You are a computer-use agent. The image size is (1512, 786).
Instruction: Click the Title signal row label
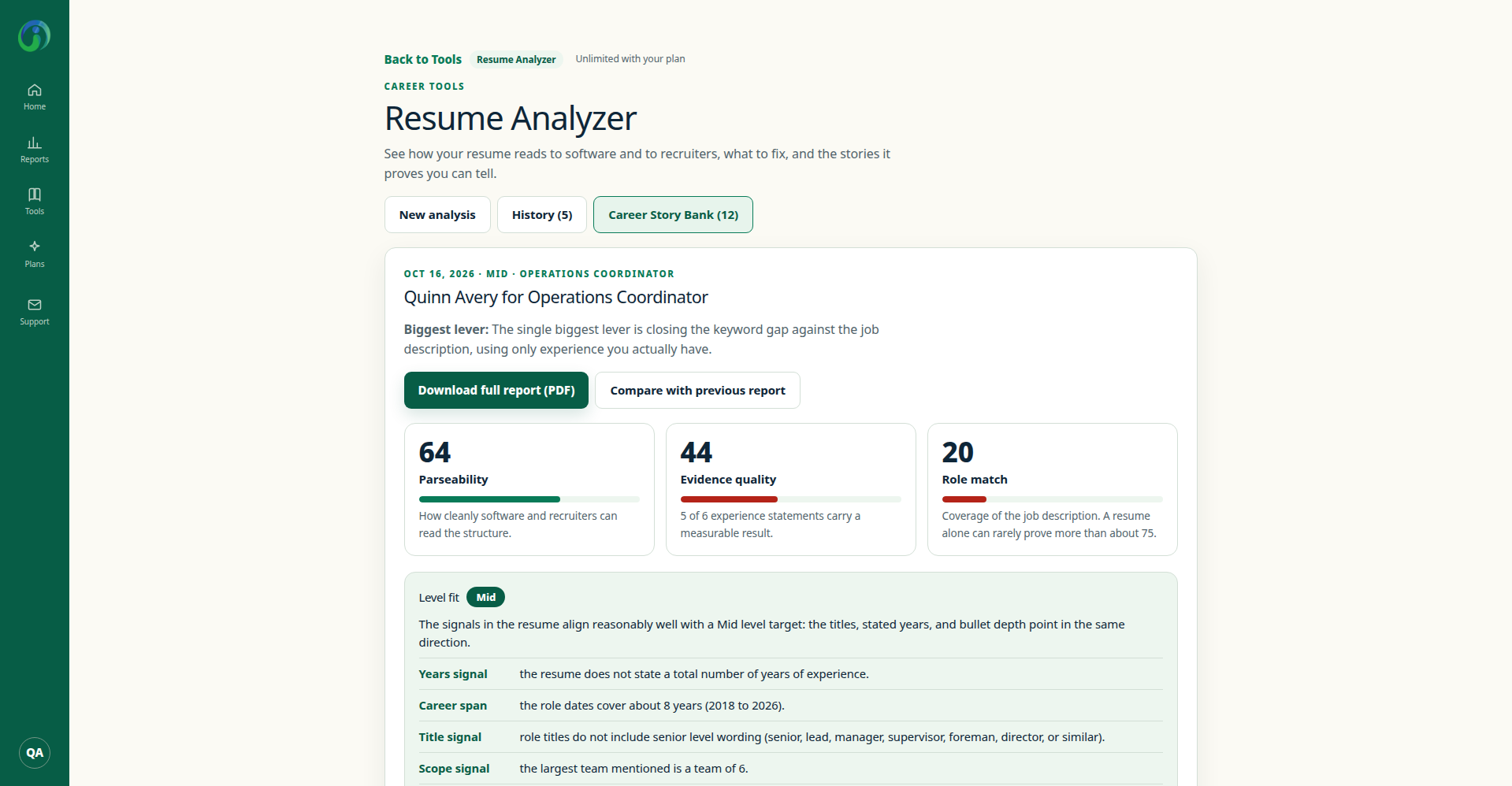pos(450,737)
